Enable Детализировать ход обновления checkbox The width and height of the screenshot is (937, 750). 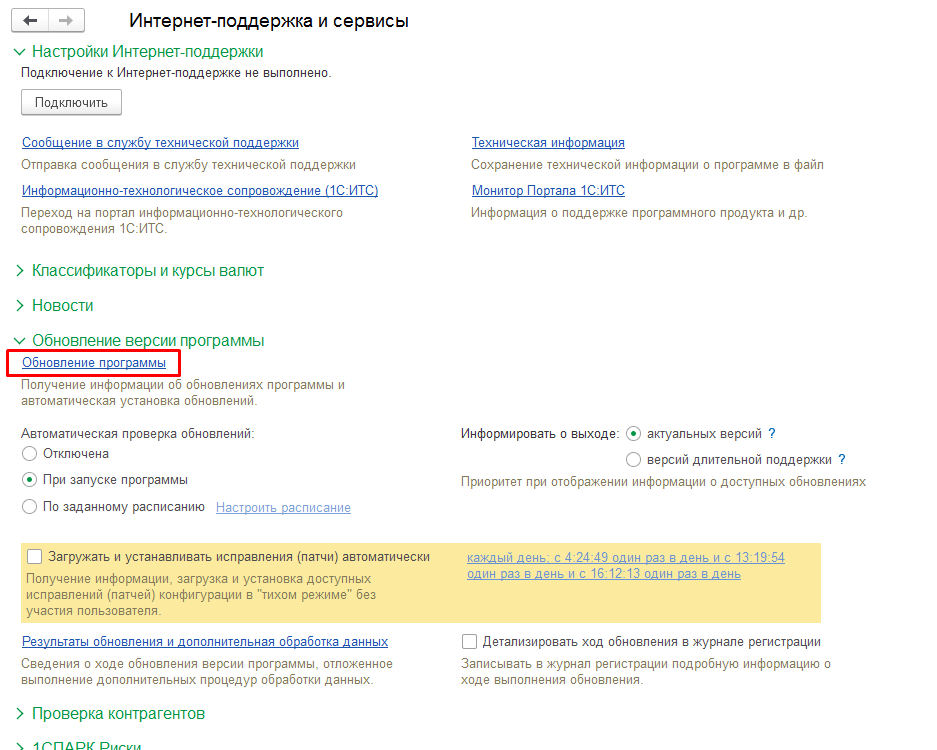click(470, 642)
